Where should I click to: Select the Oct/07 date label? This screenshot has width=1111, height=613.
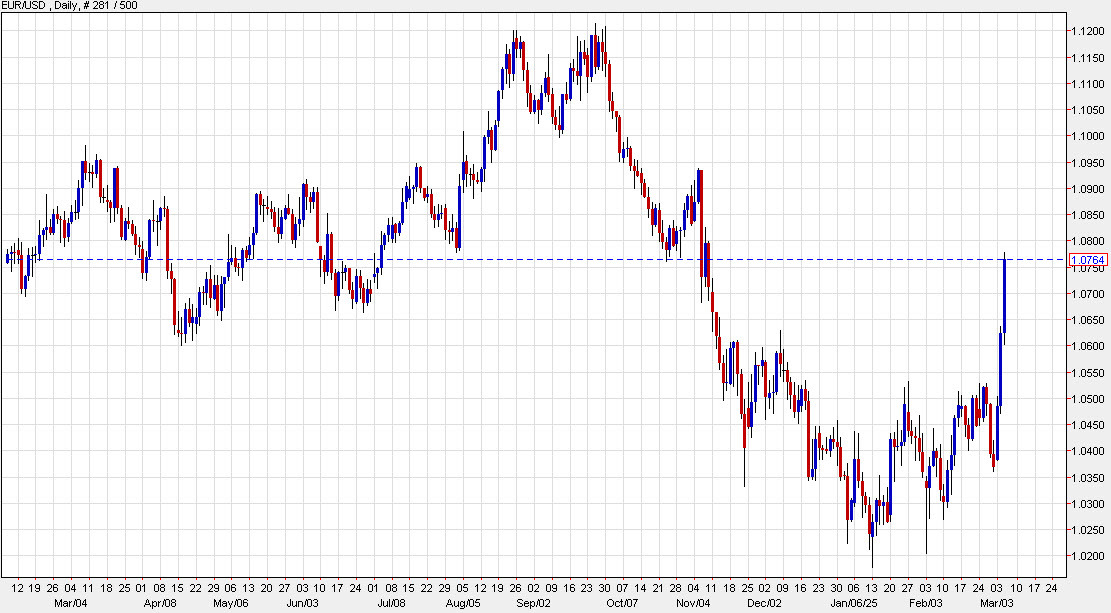[x=623, y=603]
